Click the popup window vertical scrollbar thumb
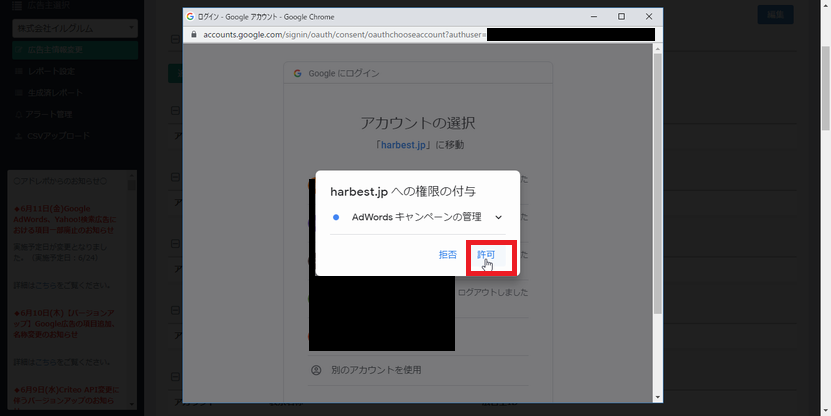831x416 pixels. (658, 183)
